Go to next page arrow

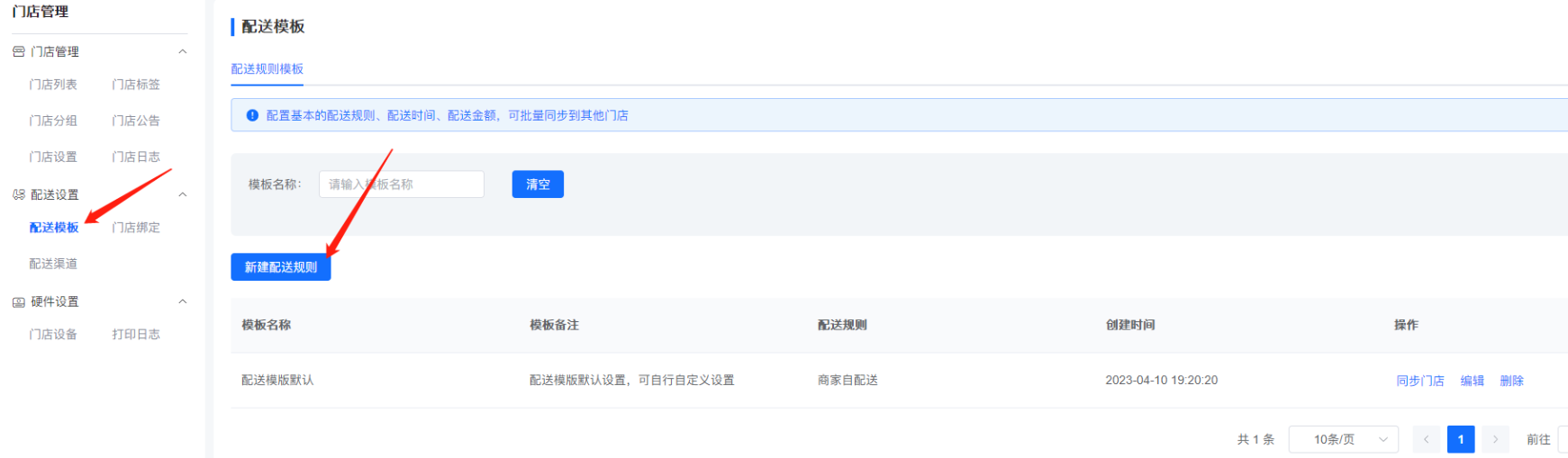(1495, 439)
